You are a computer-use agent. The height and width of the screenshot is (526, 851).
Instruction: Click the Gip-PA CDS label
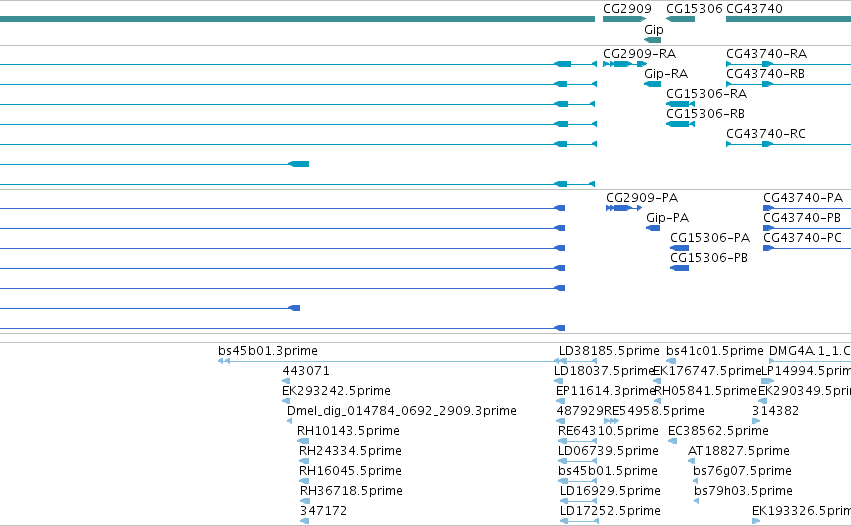tap(667, 218)
